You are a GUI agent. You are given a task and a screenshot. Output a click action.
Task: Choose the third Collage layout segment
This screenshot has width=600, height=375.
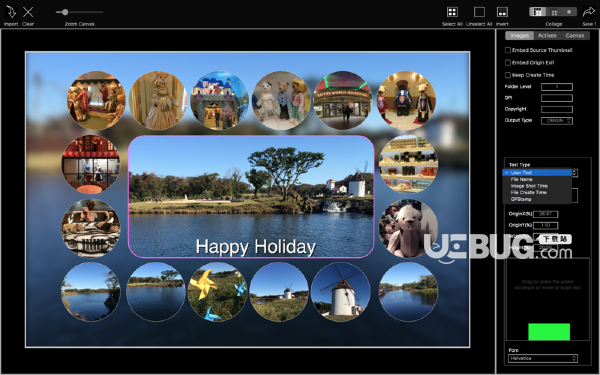569,12
